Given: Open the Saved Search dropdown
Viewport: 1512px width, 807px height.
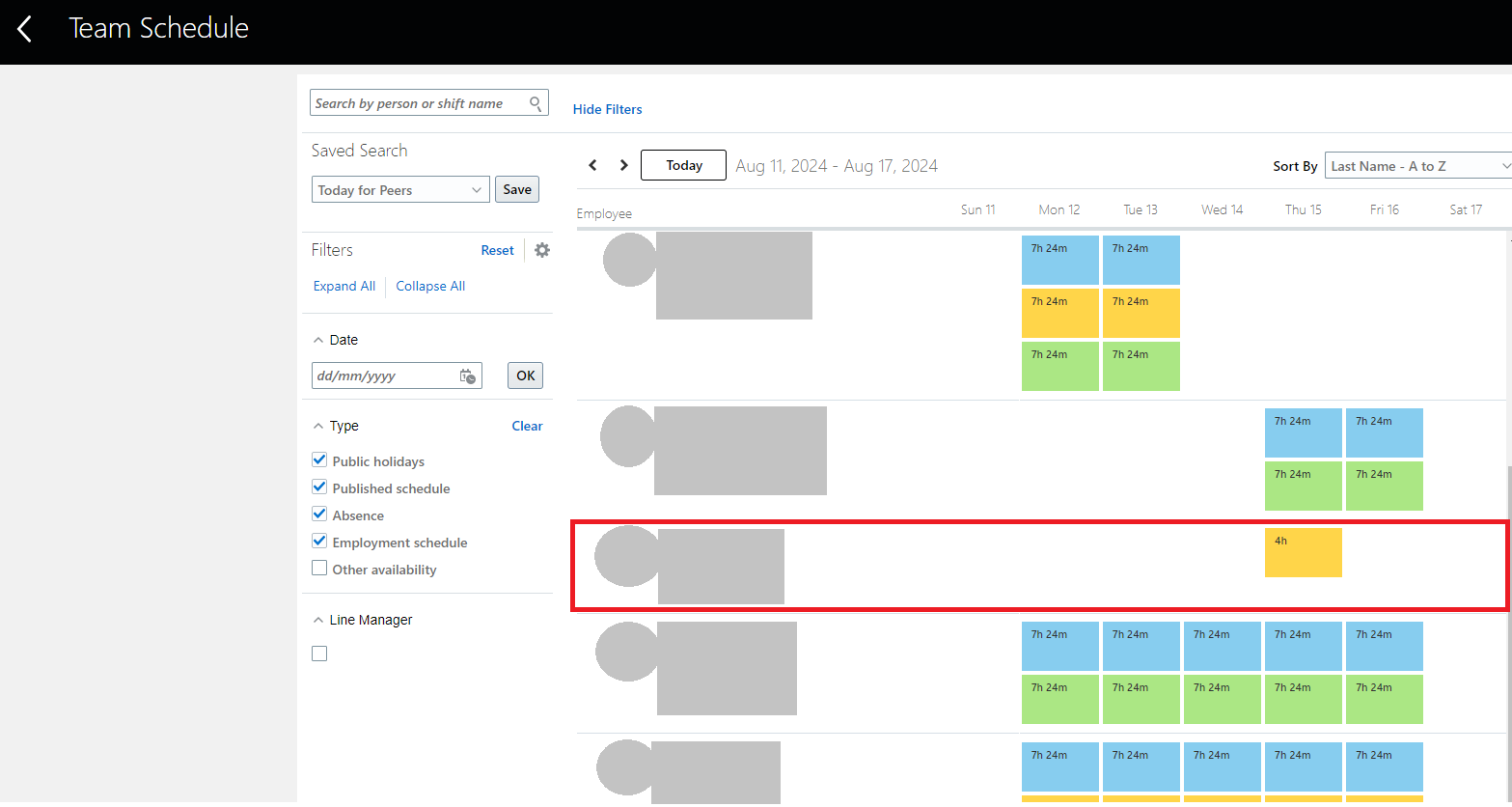Looking at the screenshot, I should point(400,190).
